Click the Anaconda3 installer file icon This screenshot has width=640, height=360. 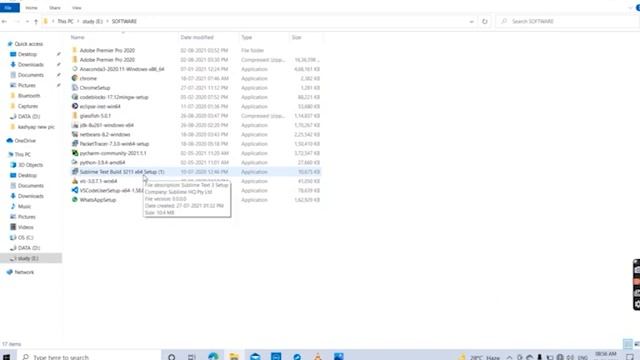point(74,69)
